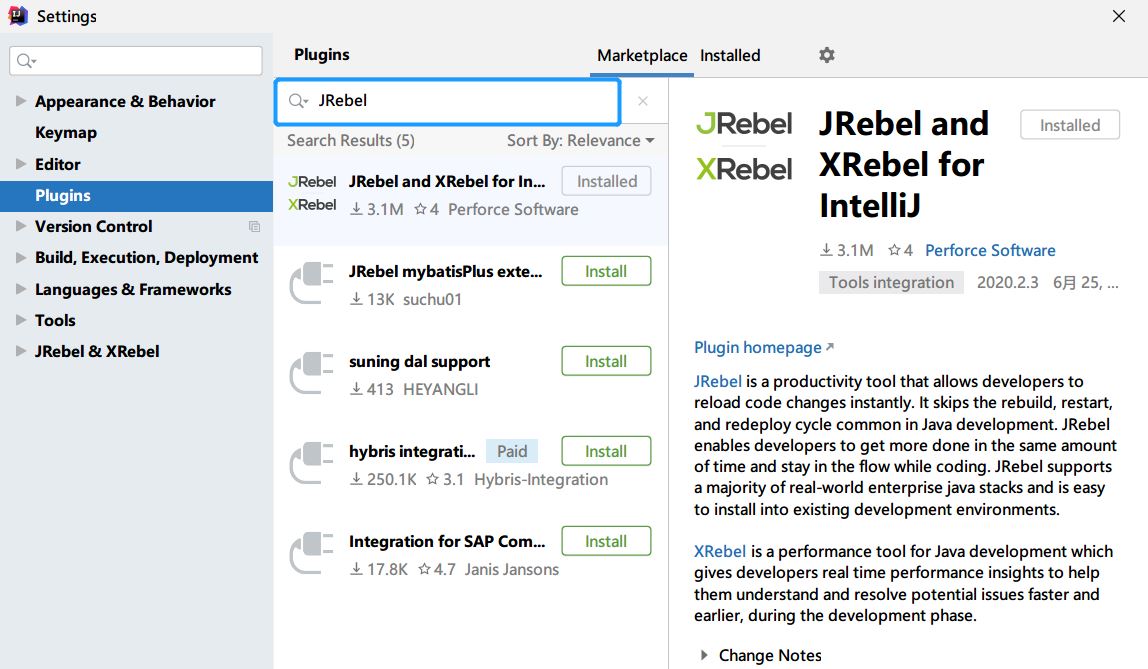1148x669 pixels.
Task: Expand the Appearance & Behavior tree item
Action: point(20,101)
